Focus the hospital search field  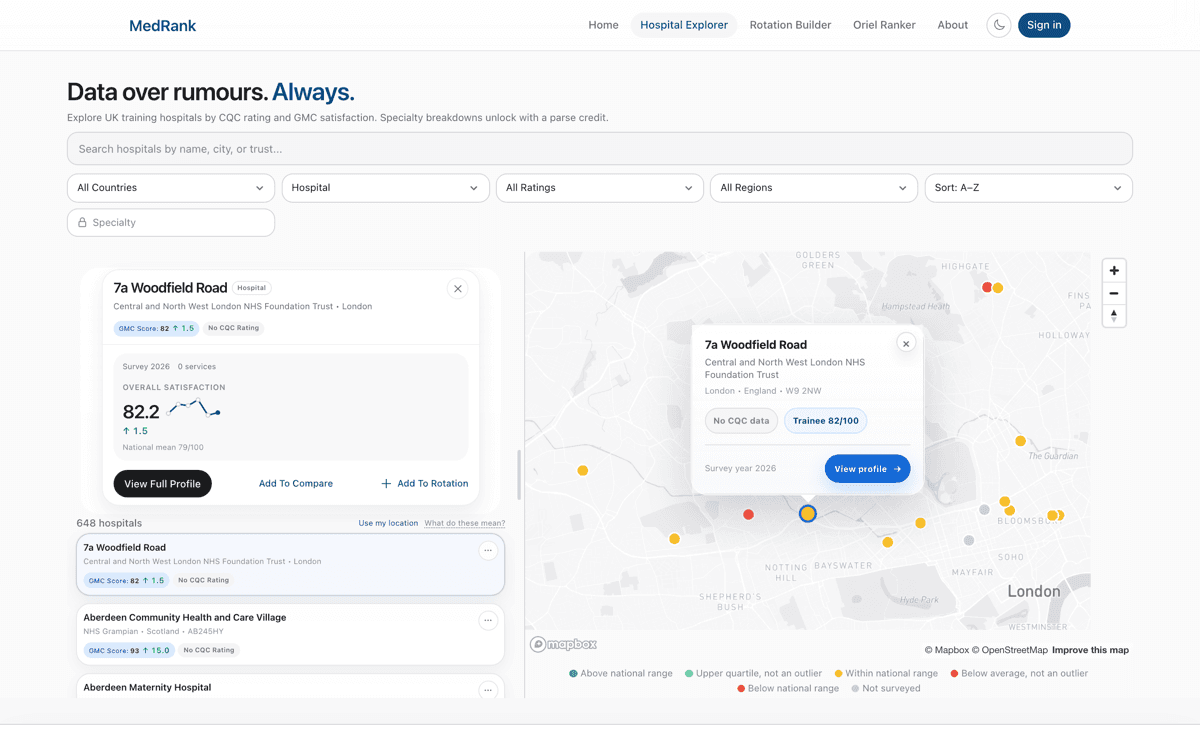[x=600, y=149]
